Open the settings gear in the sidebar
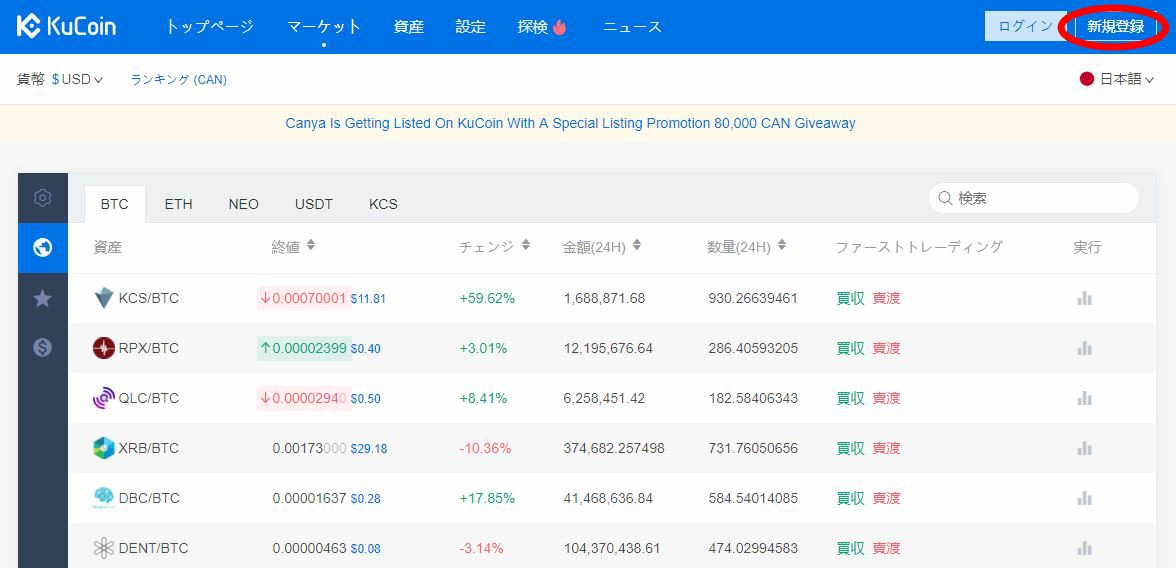 click(x=43, y=198)
